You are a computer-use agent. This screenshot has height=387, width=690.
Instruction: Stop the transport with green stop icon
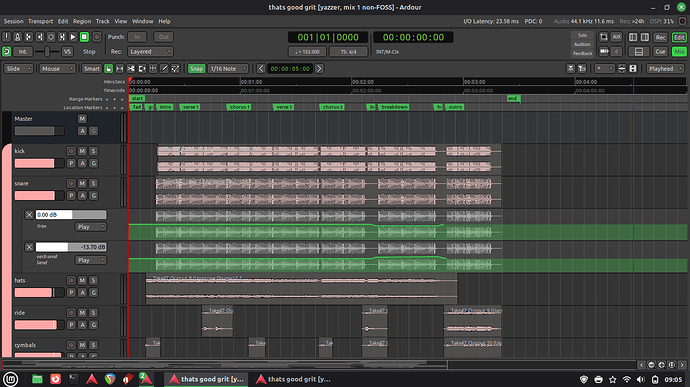point(84,37)
